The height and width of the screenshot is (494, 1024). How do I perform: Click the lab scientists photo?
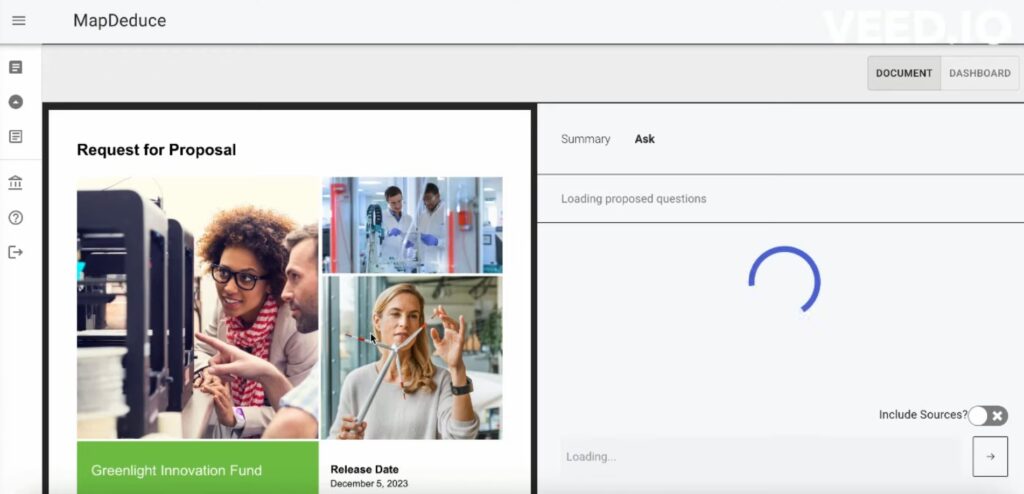(x=412, y=225)
